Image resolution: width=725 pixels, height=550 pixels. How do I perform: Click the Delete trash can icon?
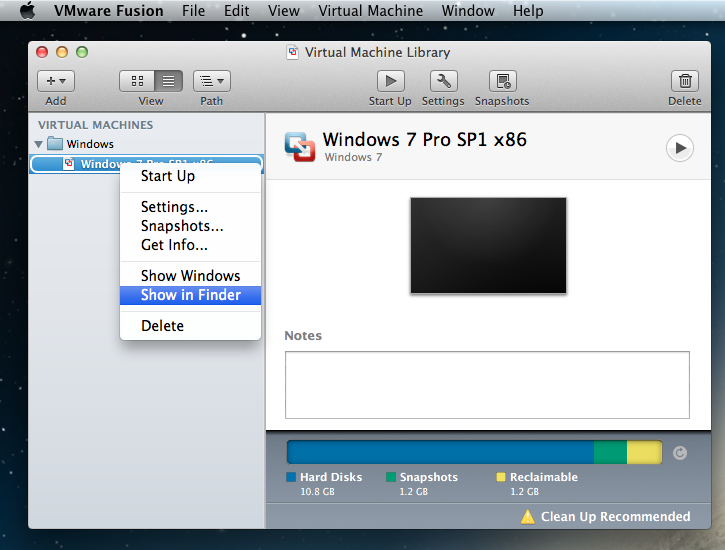click(684, 81)
